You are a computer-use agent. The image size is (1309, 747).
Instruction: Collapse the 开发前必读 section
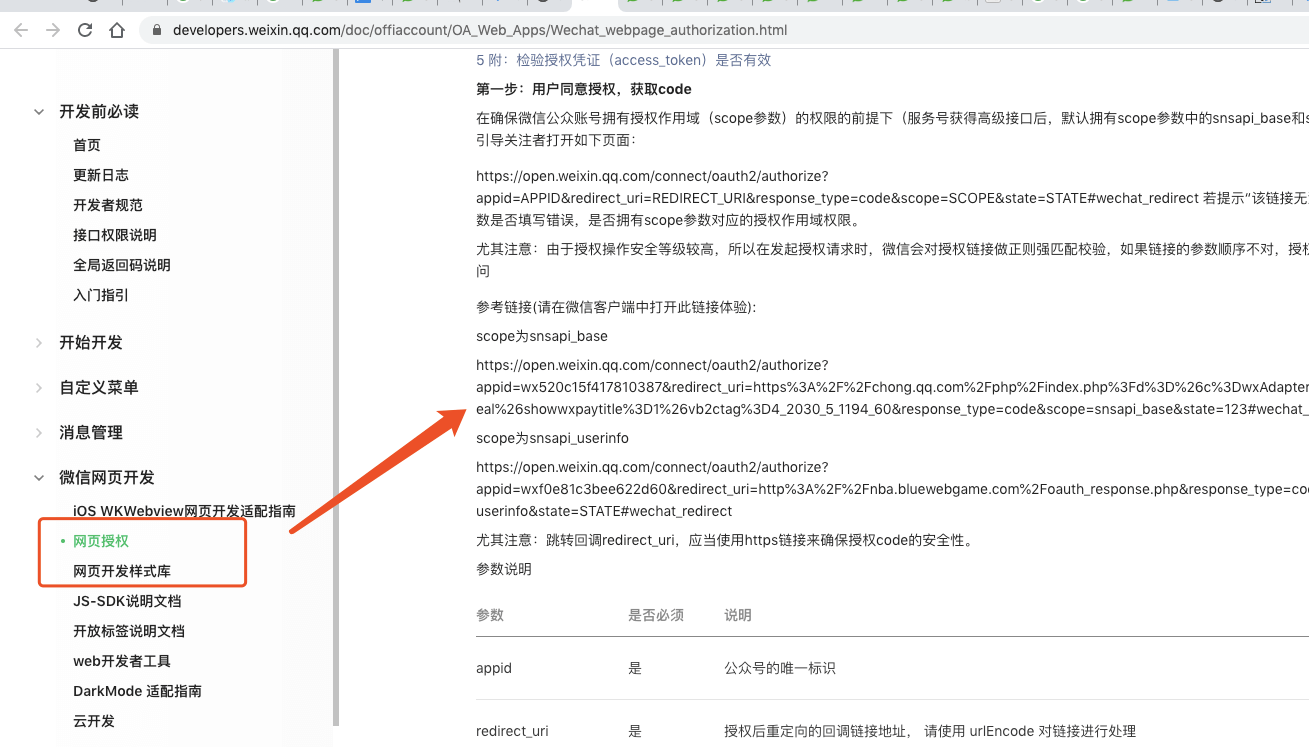click(x=39, y=112)
